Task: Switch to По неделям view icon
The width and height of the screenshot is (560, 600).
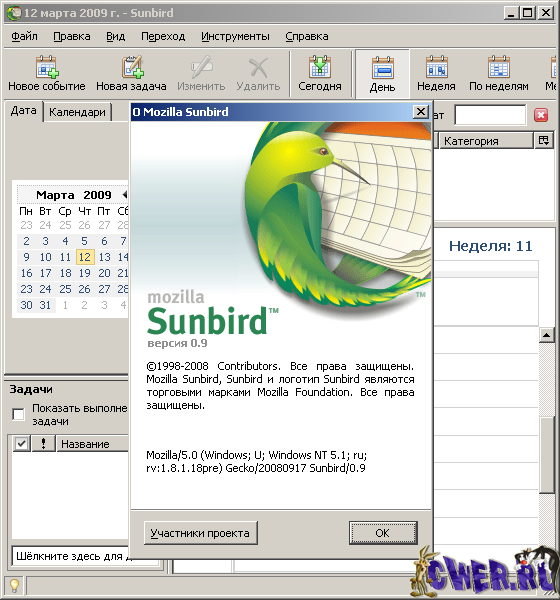Action: click(499, 67)
